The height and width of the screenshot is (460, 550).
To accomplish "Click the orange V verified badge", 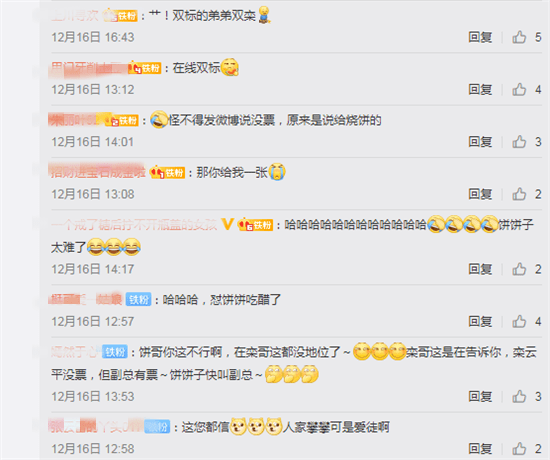I will 227,224.
